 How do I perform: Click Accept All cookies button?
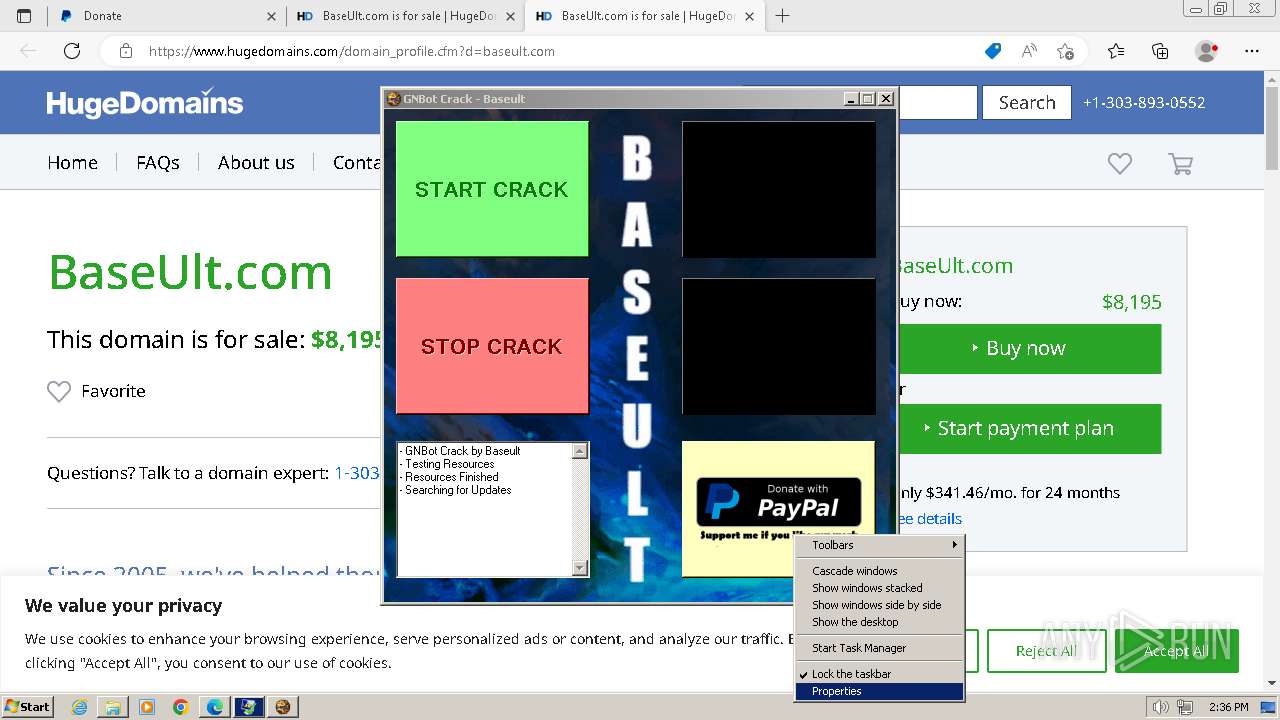pyautogui.click(x=1176, y=651)
